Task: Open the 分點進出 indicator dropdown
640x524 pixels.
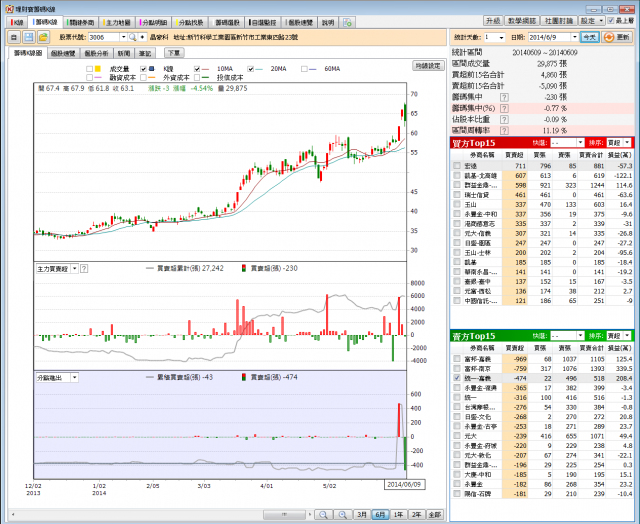Action: 74,377
